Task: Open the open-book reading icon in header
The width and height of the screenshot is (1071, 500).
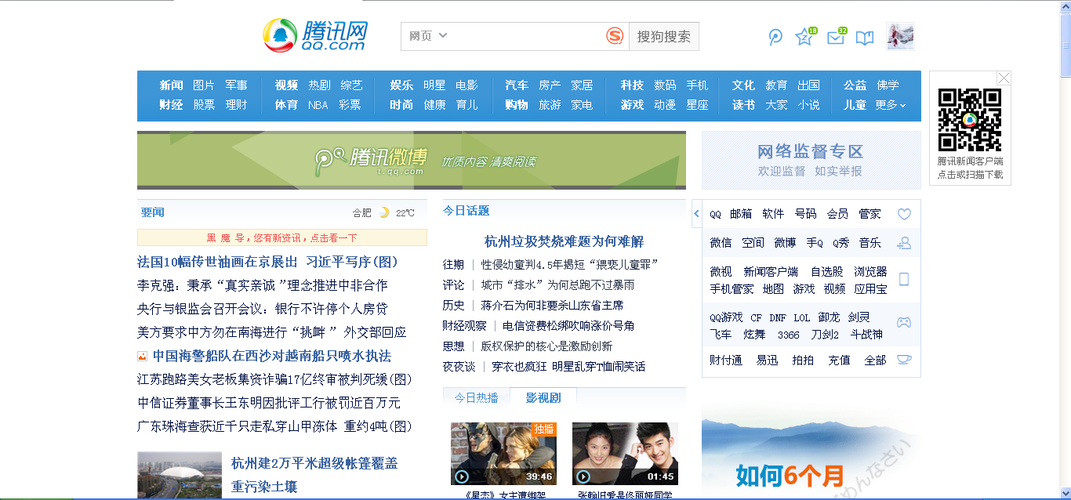Action: [x=865, y=38]
